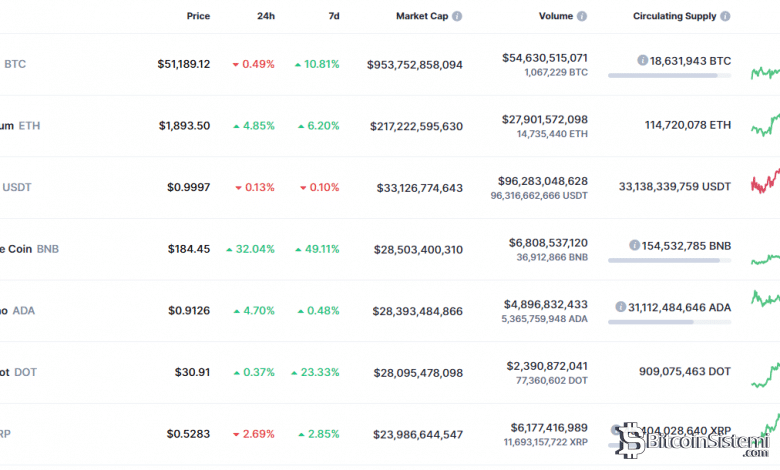
Task: Open the red USDT 7-day sparkline chart
Action: point(765,181)
